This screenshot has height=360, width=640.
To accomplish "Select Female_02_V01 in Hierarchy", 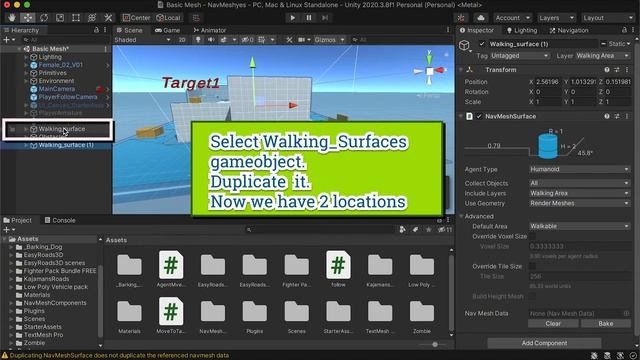I will [60, 65].
